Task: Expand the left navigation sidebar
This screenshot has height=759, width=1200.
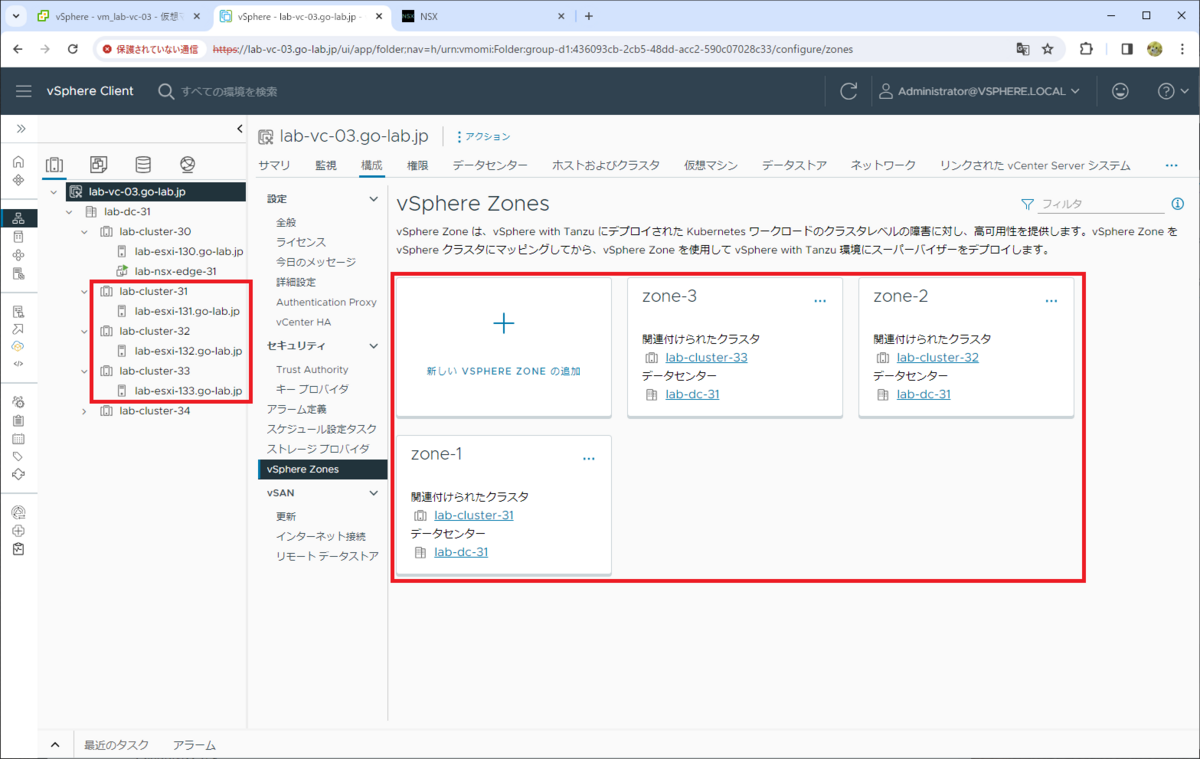Action: [x=19, y=129]
